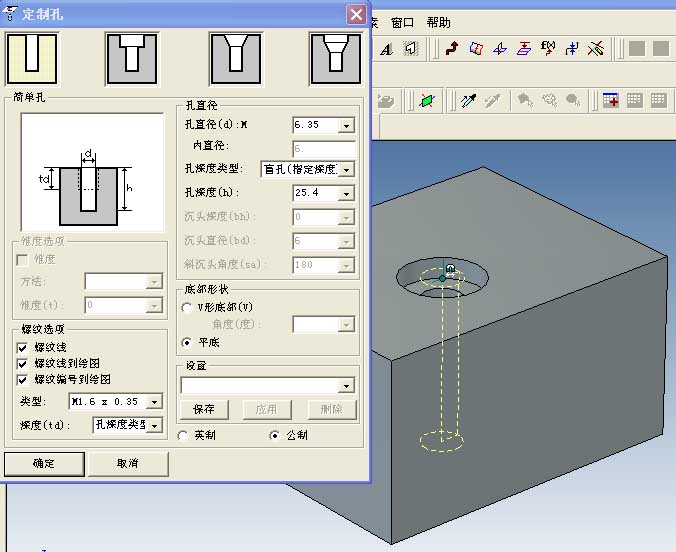Image resolution: width=676 pixels, height=552 pixels.
Task: Select the counterbore hole type icon
Action: coord(131,59)
